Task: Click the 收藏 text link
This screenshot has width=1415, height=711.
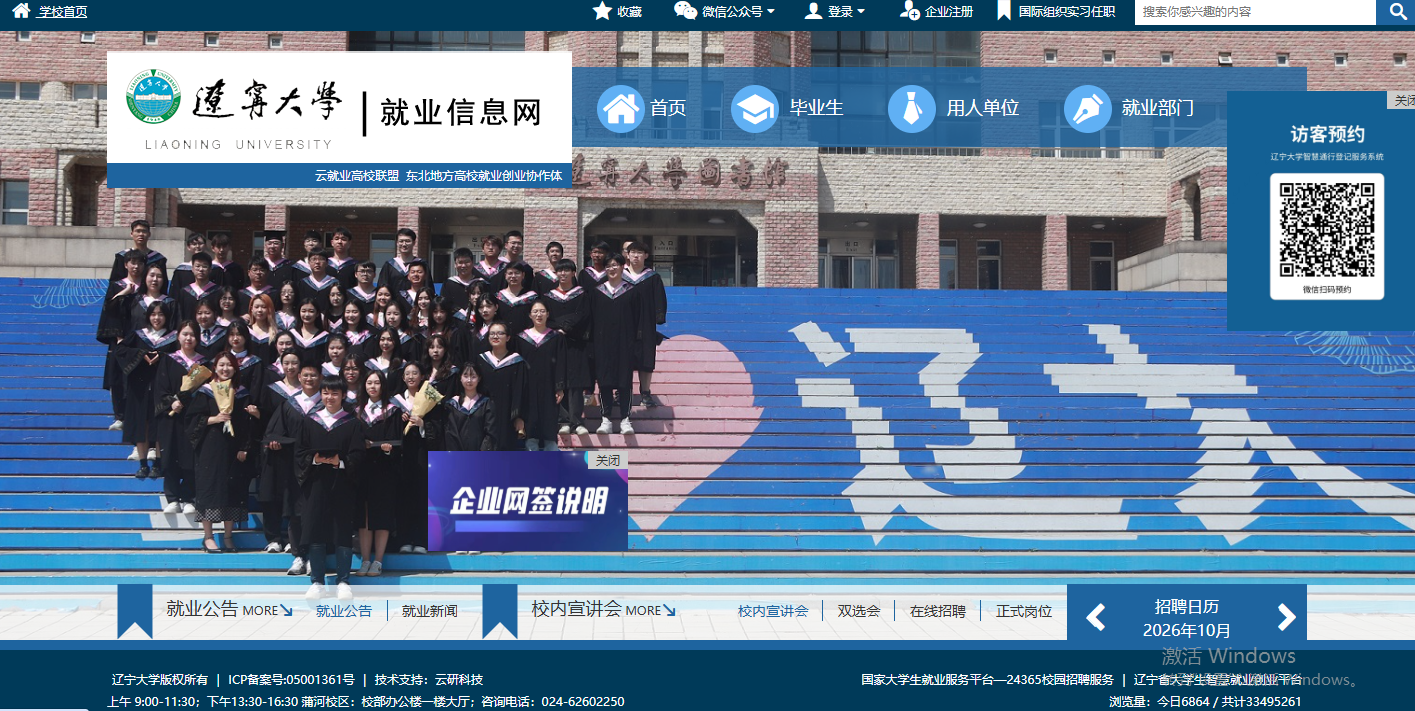Action: pos(629,12)
